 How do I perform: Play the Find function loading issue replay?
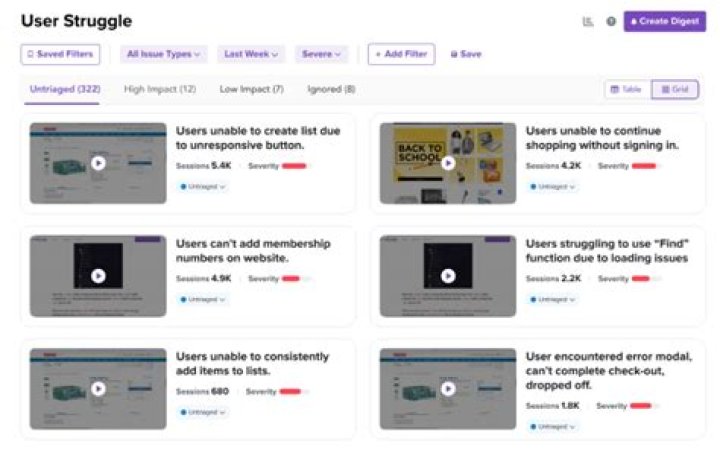click(448, 276)
